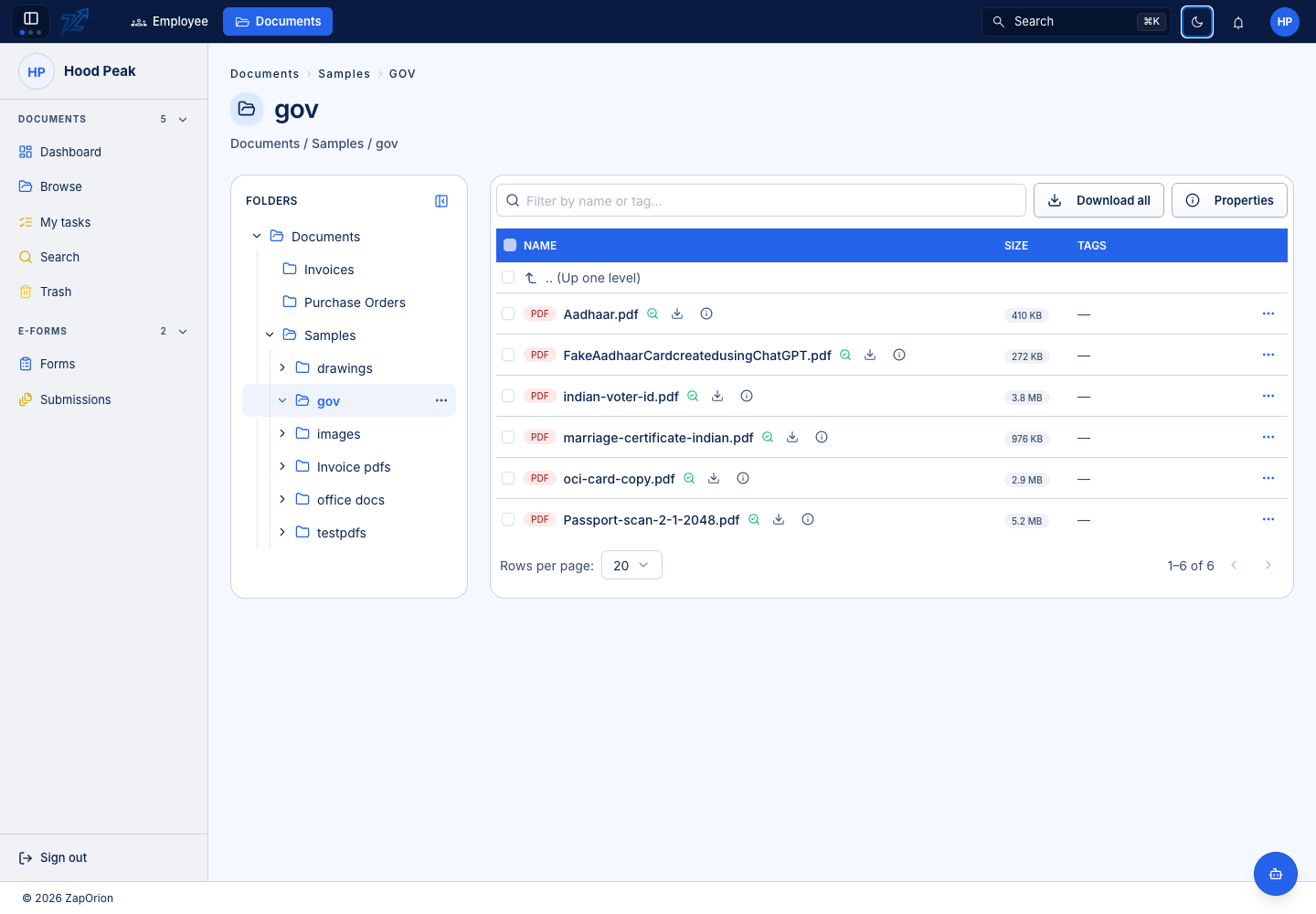Open the global Search box

1077,22
